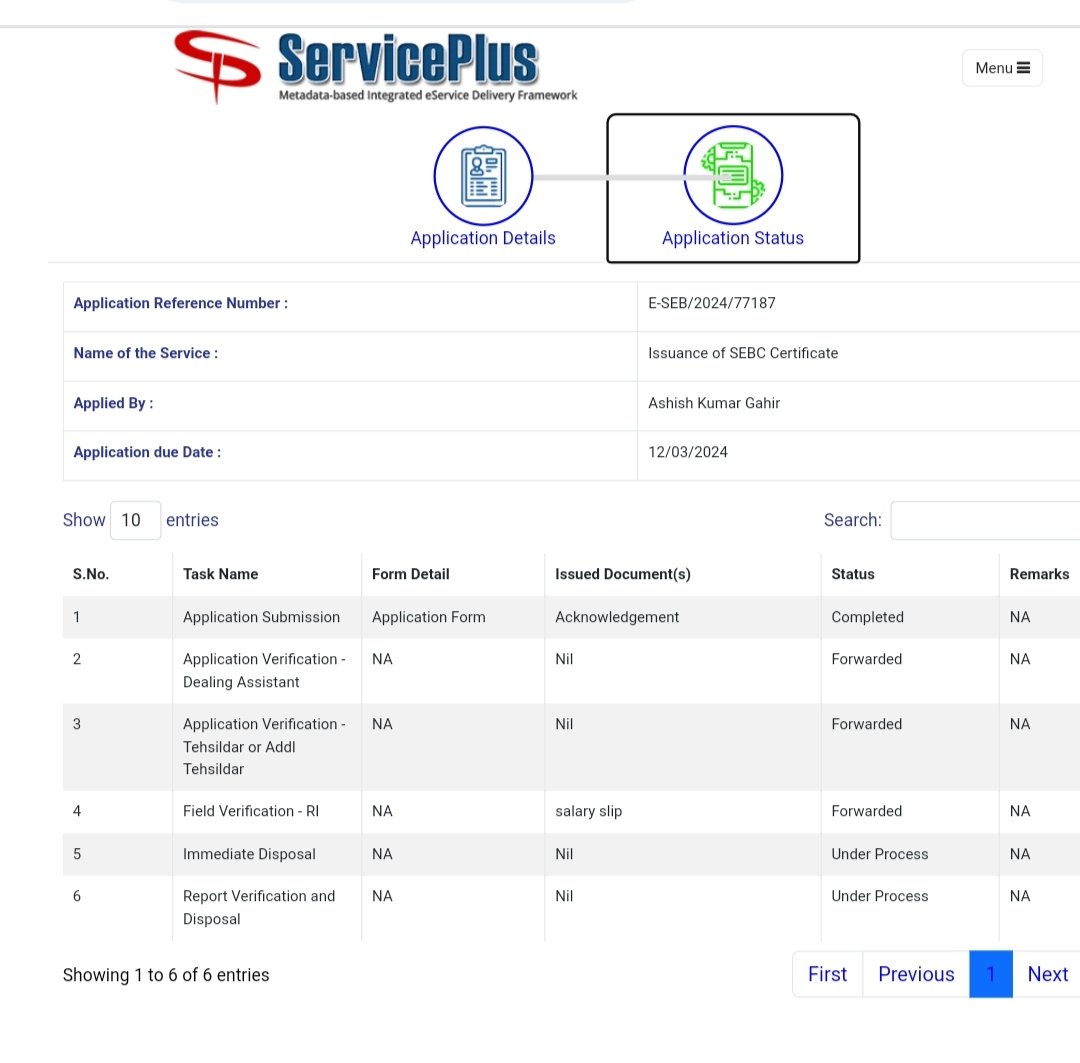1080x1063 pixels.
Task: Click Under Process status of Report Verification
Action: tap(880, 896)
